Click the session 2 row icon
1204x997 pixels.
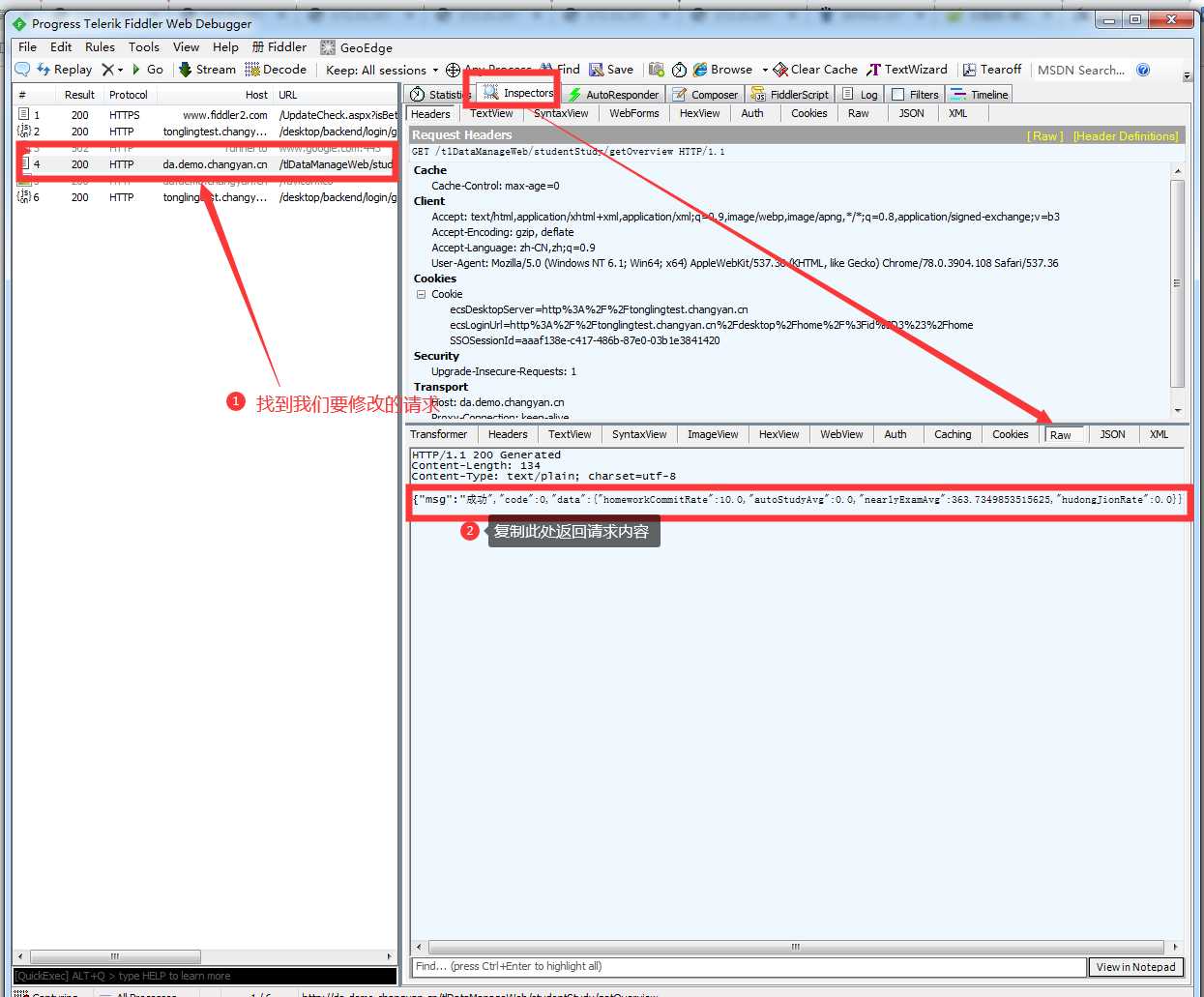pyautogui.click(x=24, y=132)
